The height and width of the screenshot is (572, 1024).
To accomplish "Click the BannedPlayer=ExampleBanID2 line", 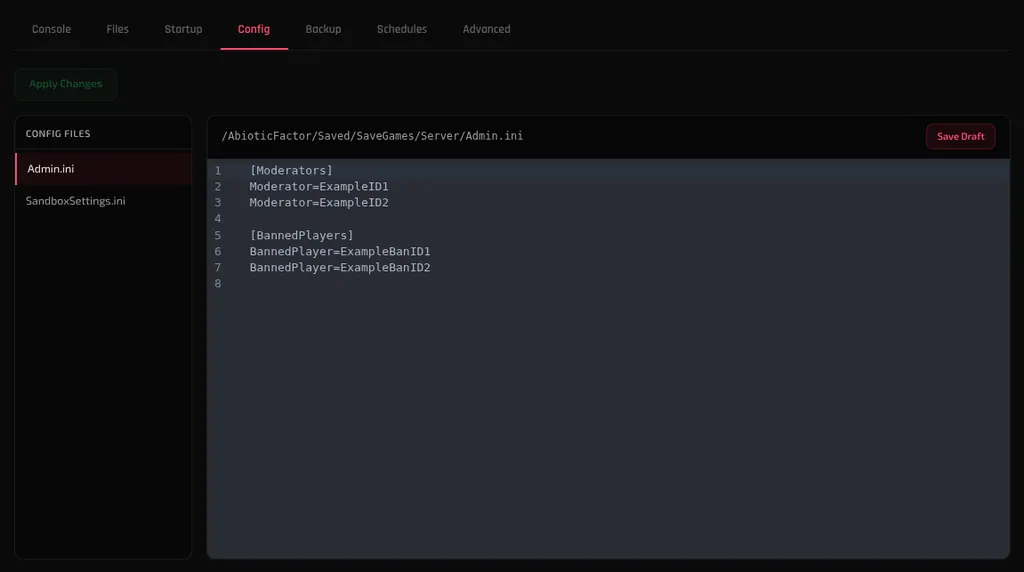I will (340, 268).
